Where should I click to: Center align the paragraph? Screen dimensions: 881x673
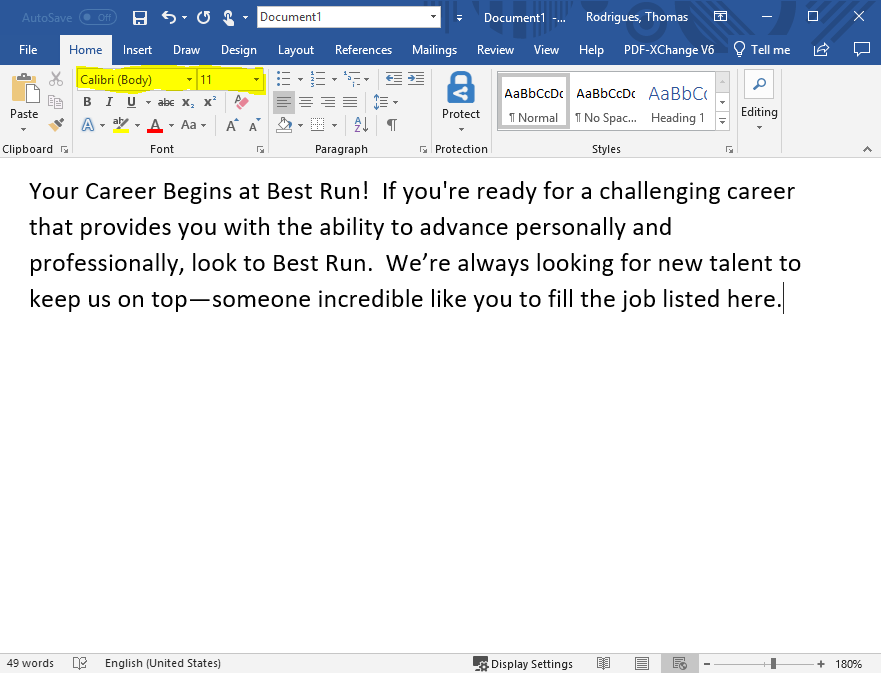(x=306, y=102)
